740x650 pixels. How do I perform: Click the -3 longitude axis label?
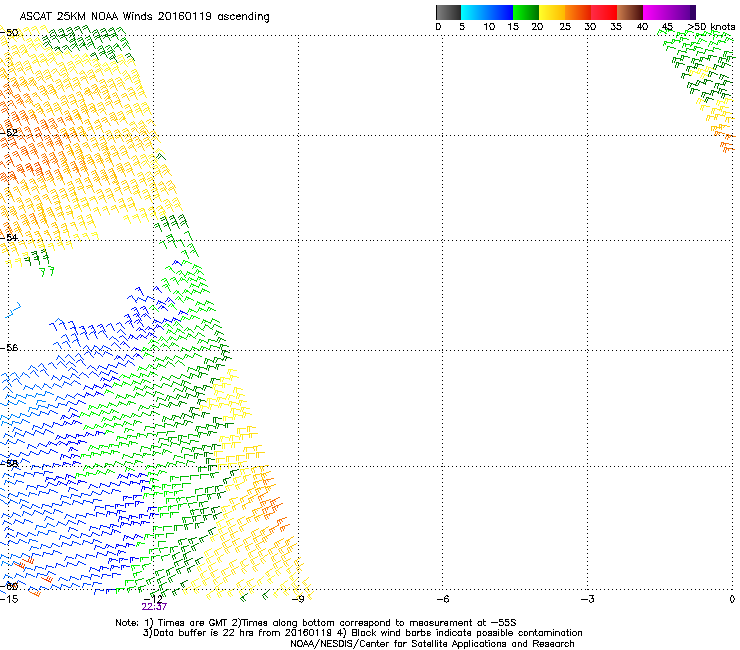pyautogui.click(x=587, y=599)
